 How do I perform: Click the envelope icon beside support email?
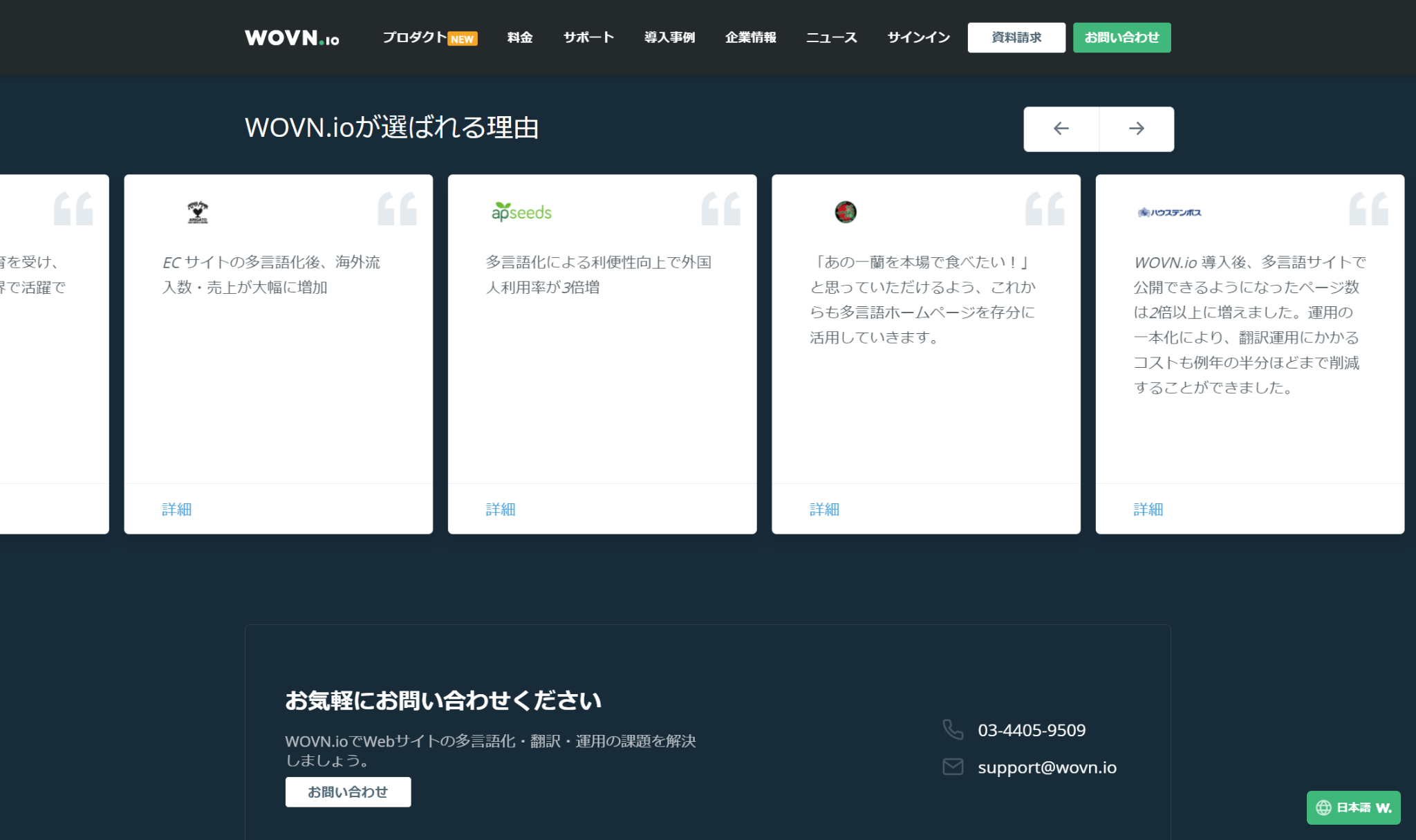(953, 767)
